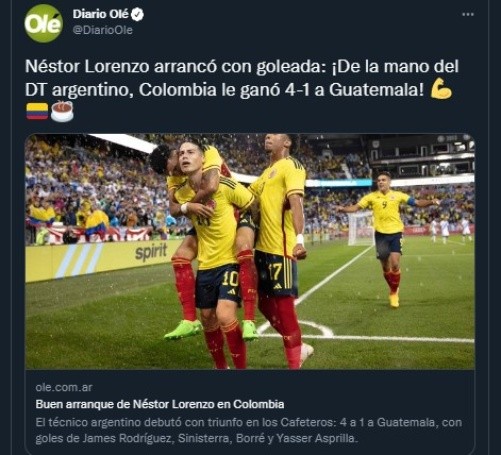Click the card description about Cafeteros triumph
The width and height of the screenshot is (501, 455).
click(x=249, y=430)
